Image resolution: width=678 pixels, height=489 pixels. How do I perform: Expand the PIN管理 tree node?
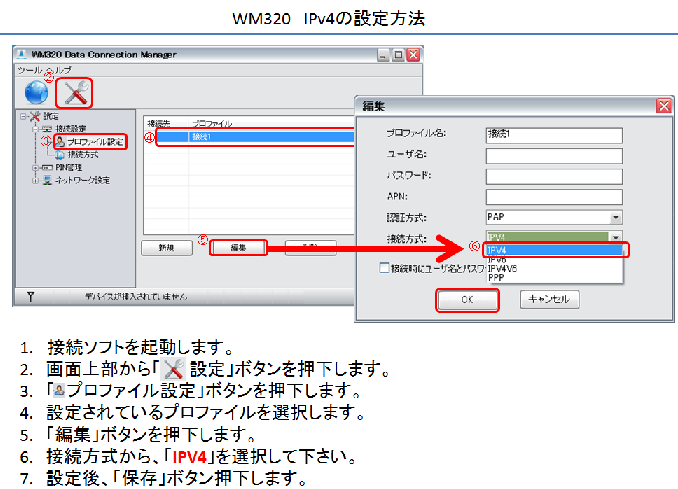point(35,167)
